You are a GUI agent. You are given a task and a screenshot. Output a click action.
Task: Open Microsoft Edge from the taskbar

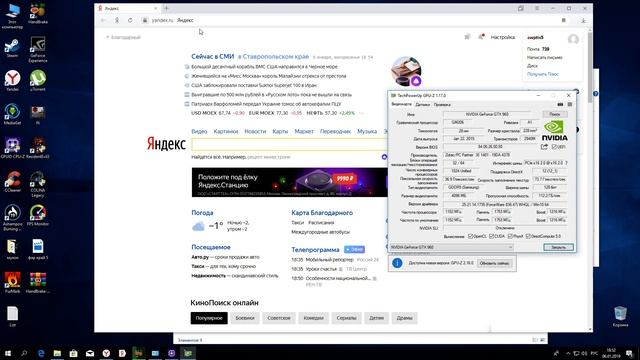pos(41,353)
